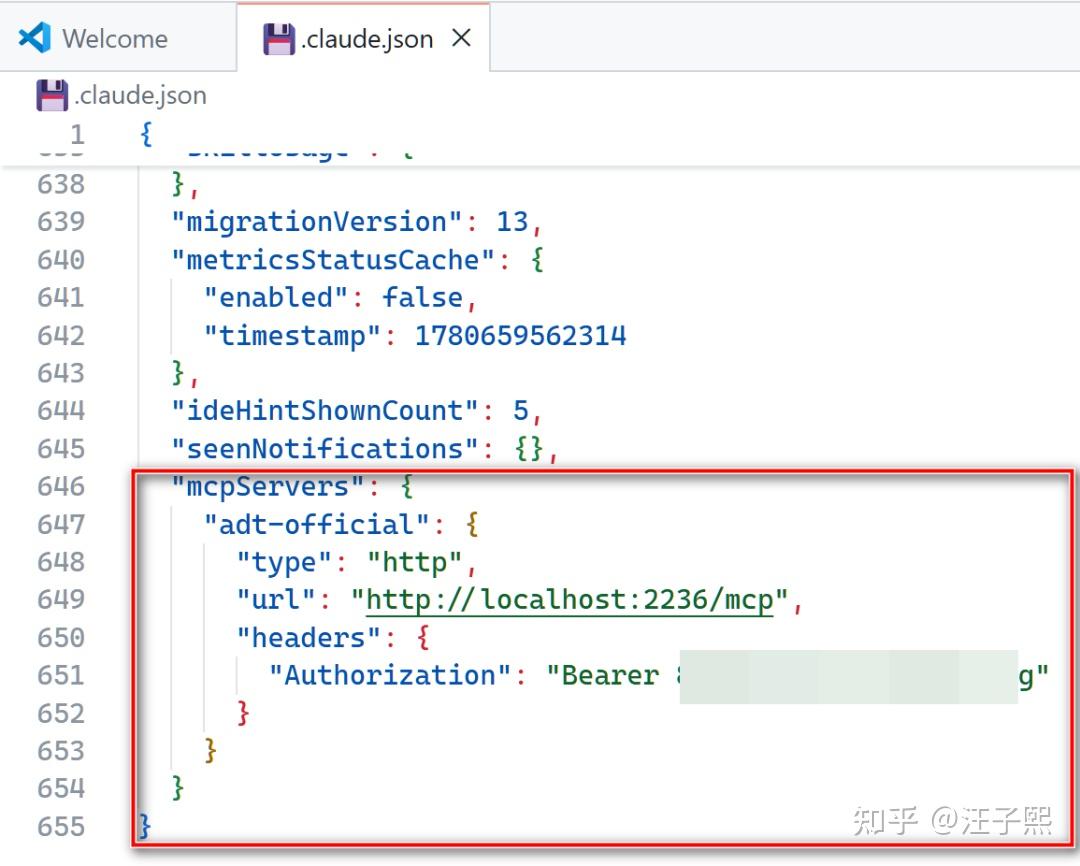Click the file icon on .claude.json tab
1080x866 pixels.
pyautogui.click(x=278, y=39)
